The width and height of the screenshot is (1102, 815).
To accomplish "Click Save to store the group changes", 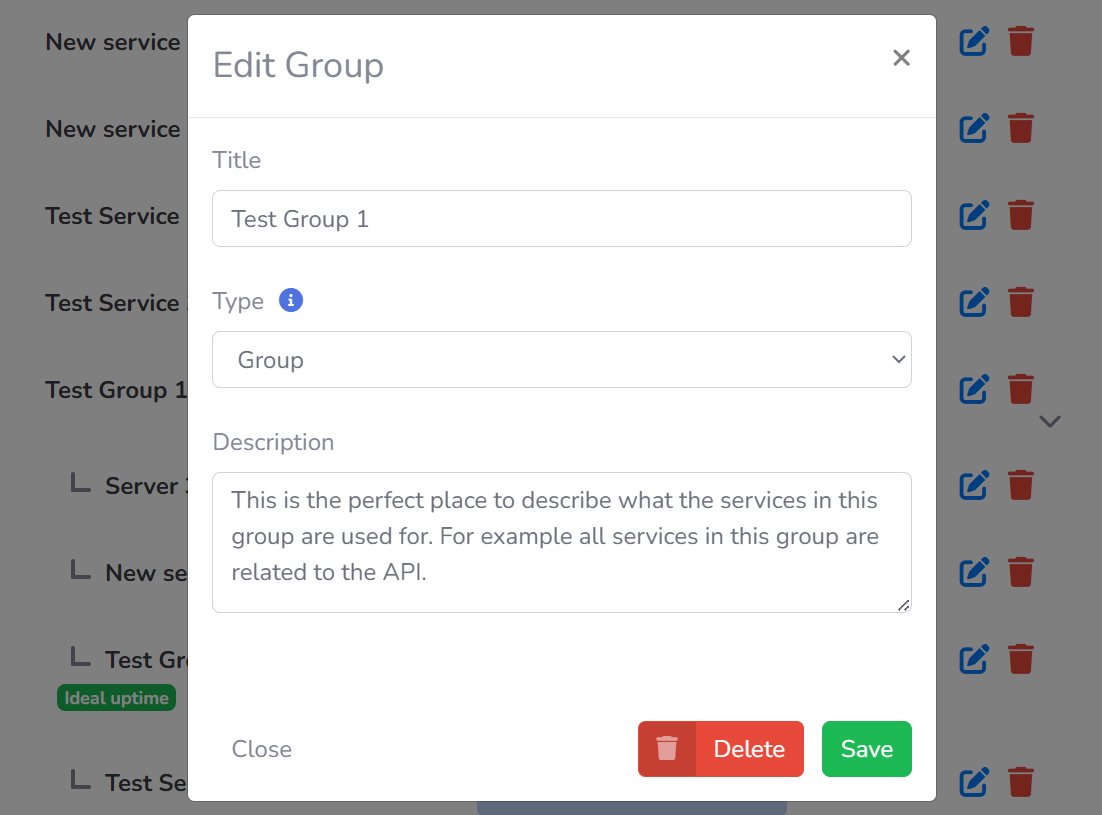I will coord(866,748).
